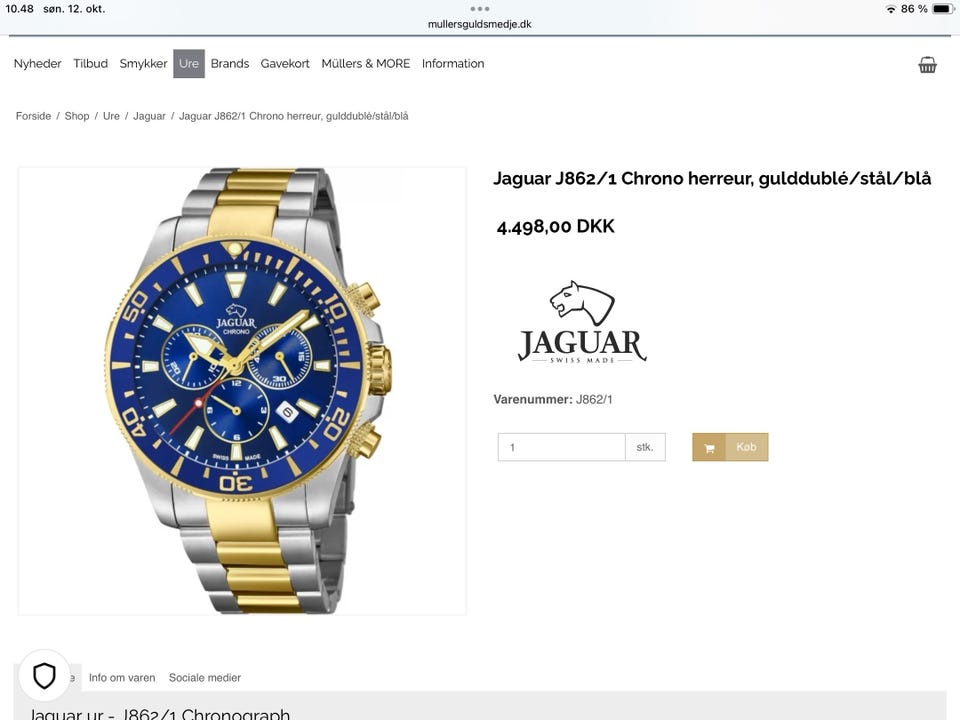This screenshot has width=960, height=720.
Task: Open the Brands menu
Action: tap(230, 64)
